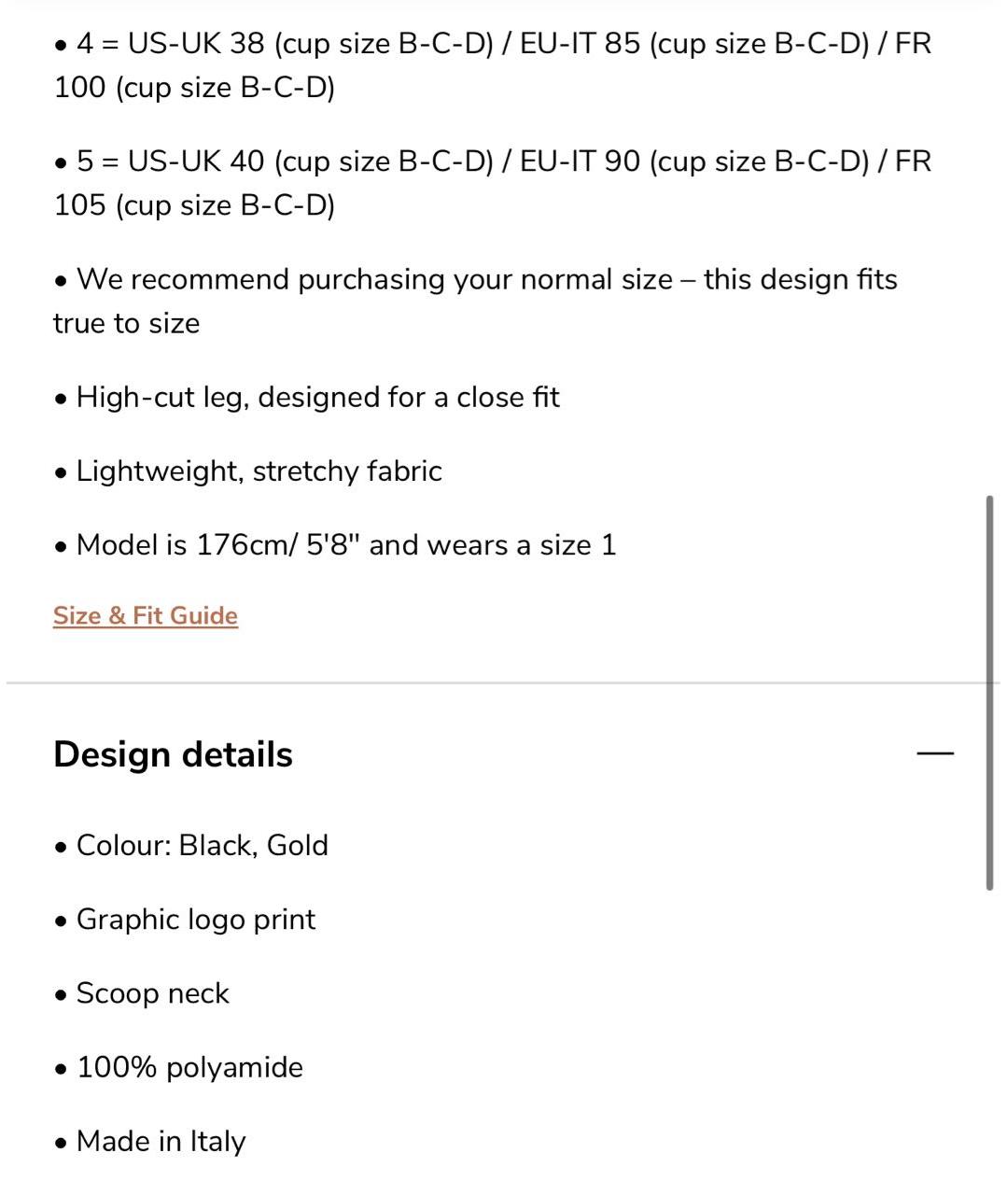The height and width of the screenshot is (1195, 1008).
Task: Click the Graphic logo print bullet
Action: (185, 919)
